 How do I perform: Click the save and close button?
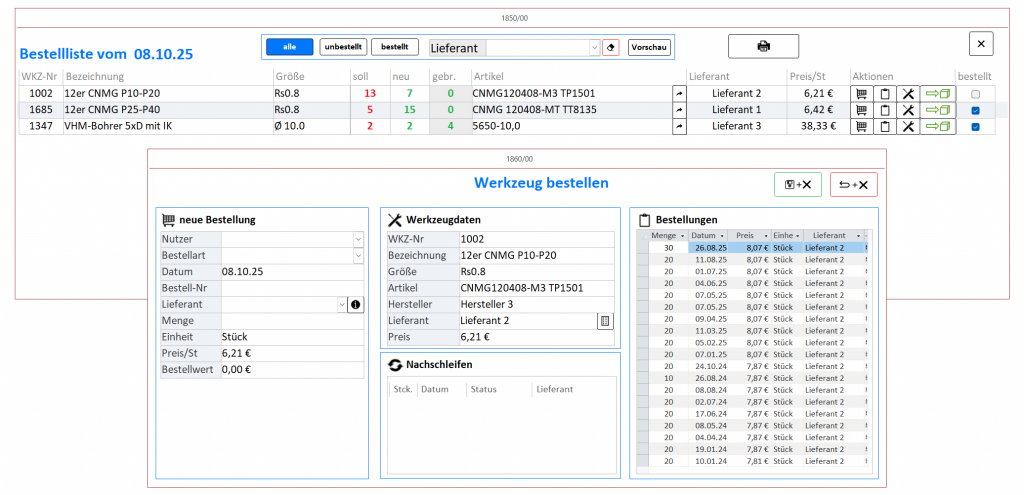click(x=798, y=184)
